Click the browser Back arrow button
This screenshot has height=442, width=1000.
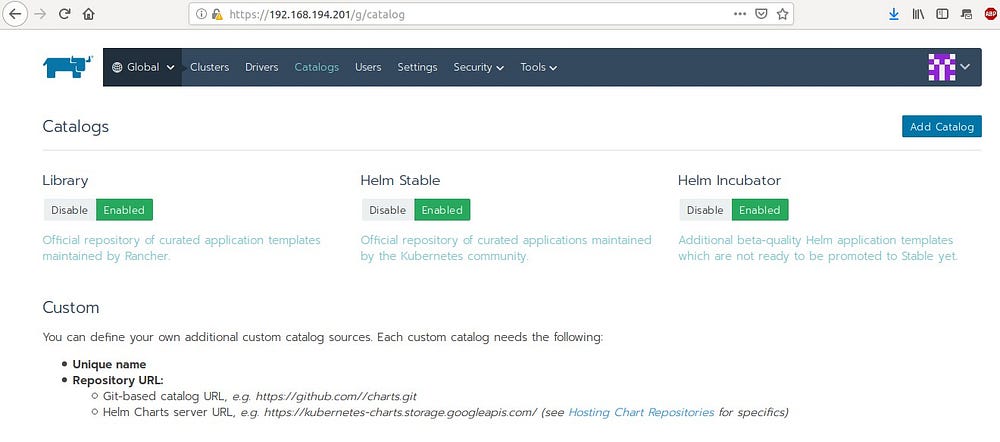(14, 13)
